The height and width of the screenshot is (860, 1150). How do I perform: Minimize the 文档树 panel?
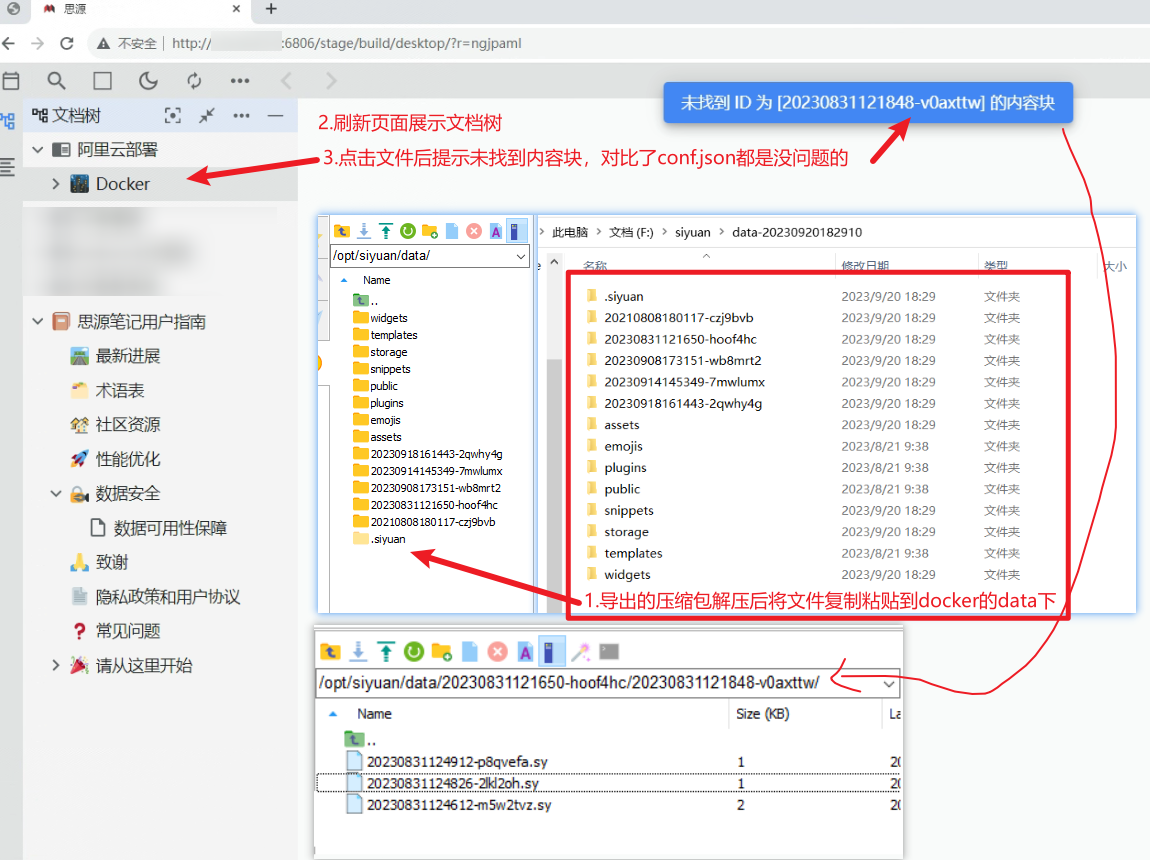[275, 115]
